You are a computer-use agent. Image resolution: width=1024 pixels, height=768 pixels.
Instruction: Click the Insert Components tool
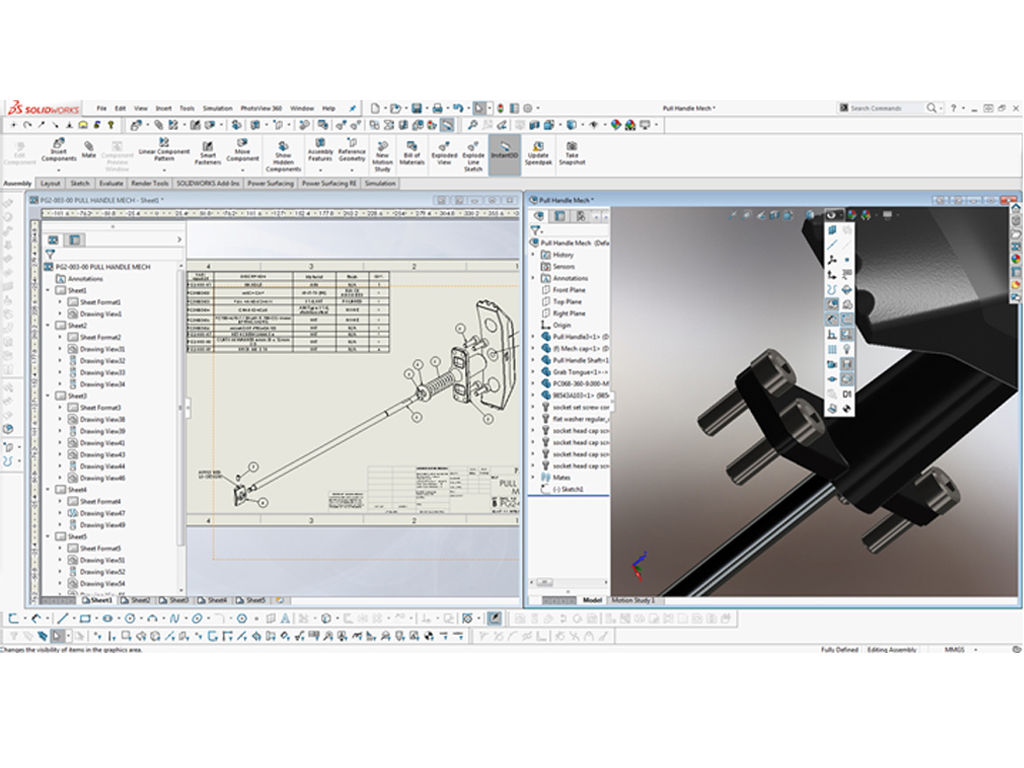59,151
